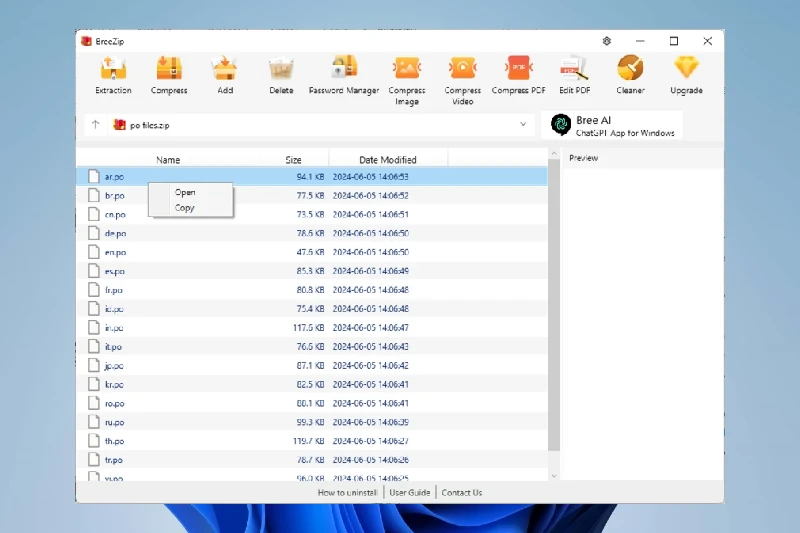Click the ro.po file icon
The height and width of the screenshot is (533, 800).
[93, 403]
